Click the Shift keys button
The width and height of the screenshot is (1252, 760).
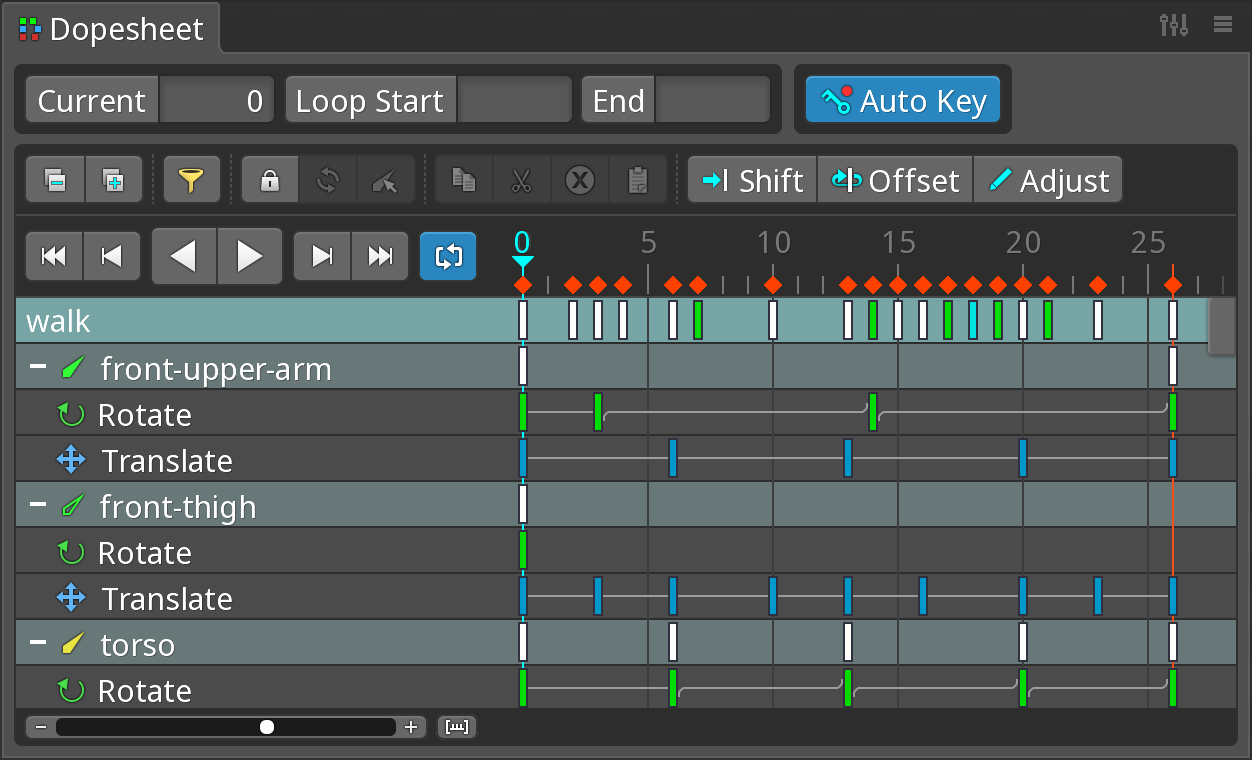(752, 181)
